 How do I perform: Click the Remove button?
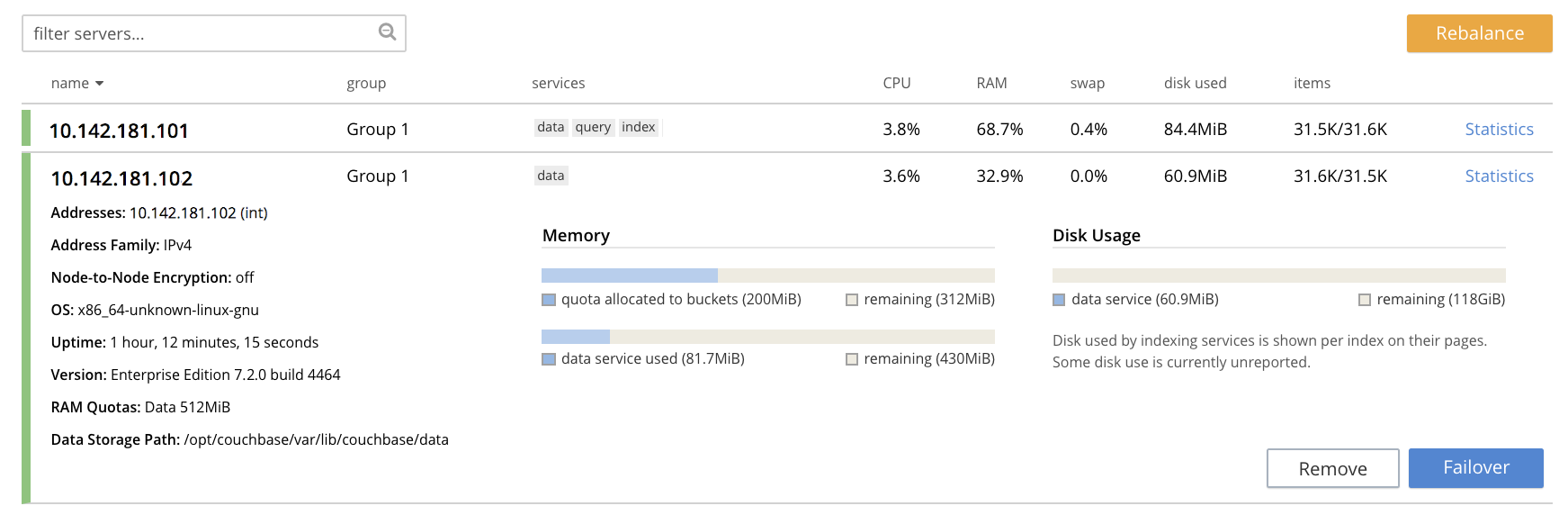1332,469
